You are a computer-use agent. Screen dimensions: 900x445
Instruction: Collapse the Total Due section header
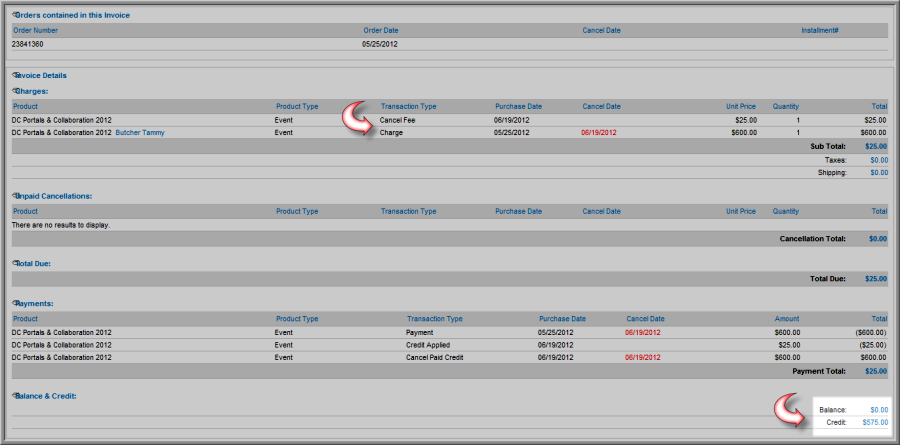coord(14,264)
